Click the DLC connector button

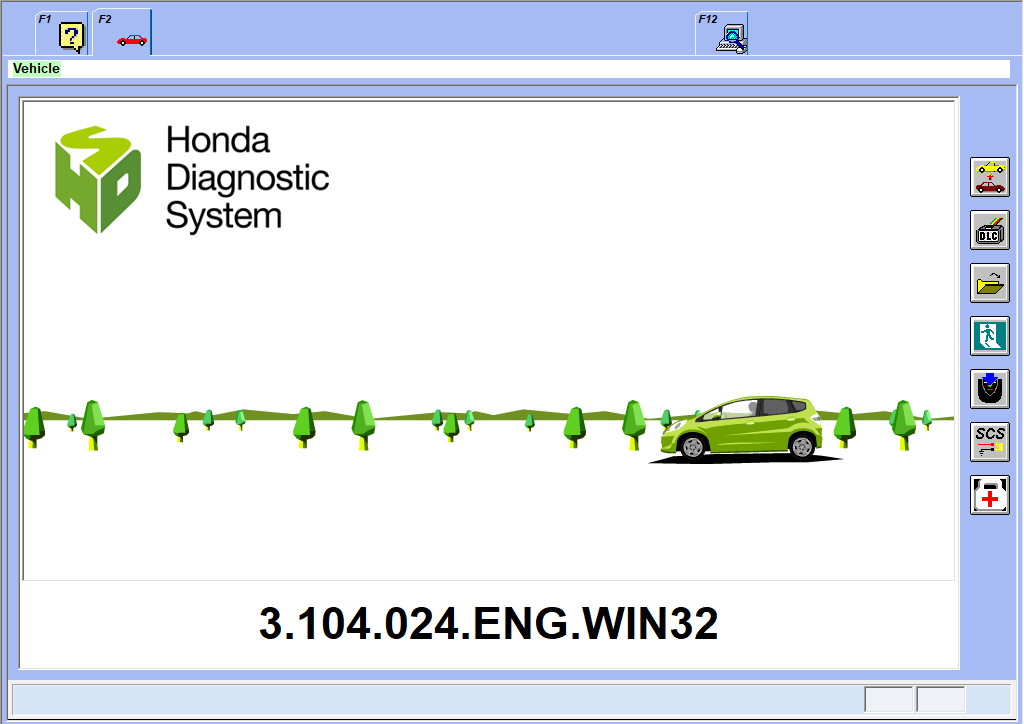point(989,230)
